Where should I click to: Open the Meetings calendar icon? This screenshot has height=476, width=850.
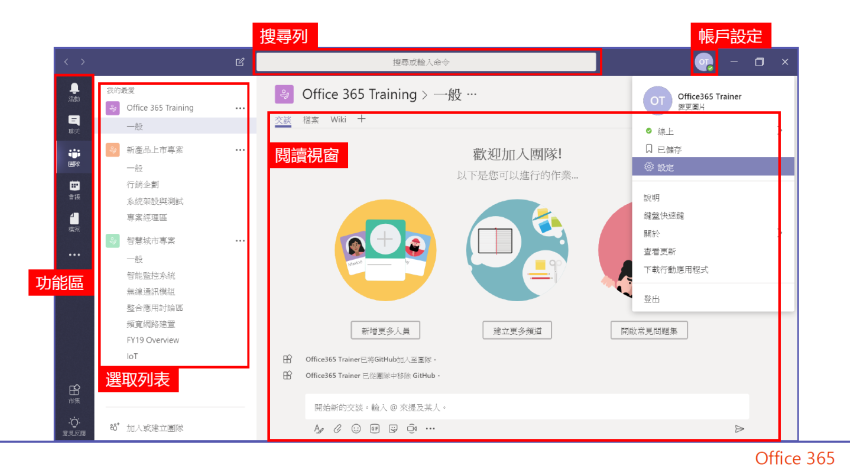click(x=74, y=190)
